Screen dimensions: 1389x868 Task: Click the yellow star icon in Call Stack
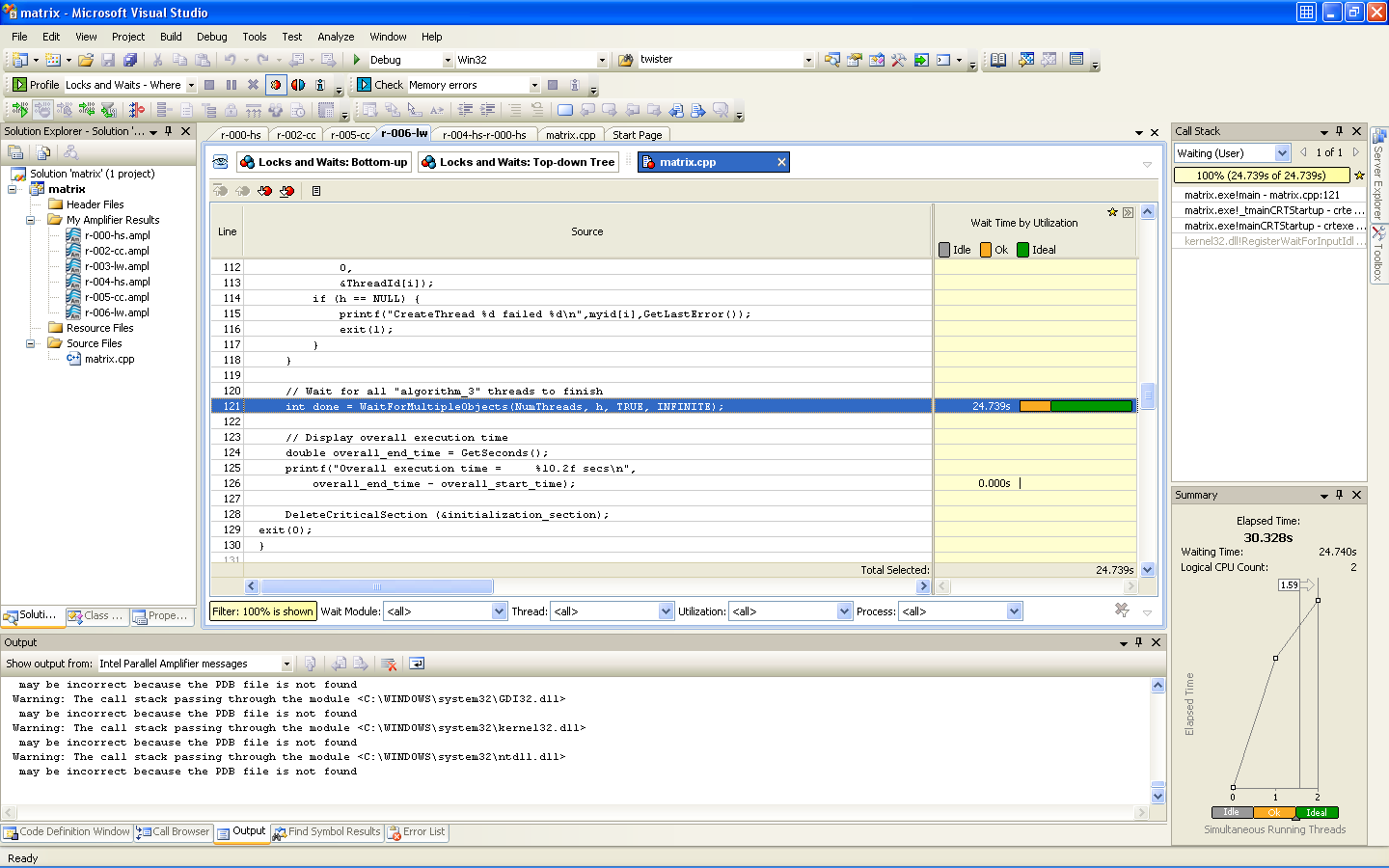pos(1359,176)
